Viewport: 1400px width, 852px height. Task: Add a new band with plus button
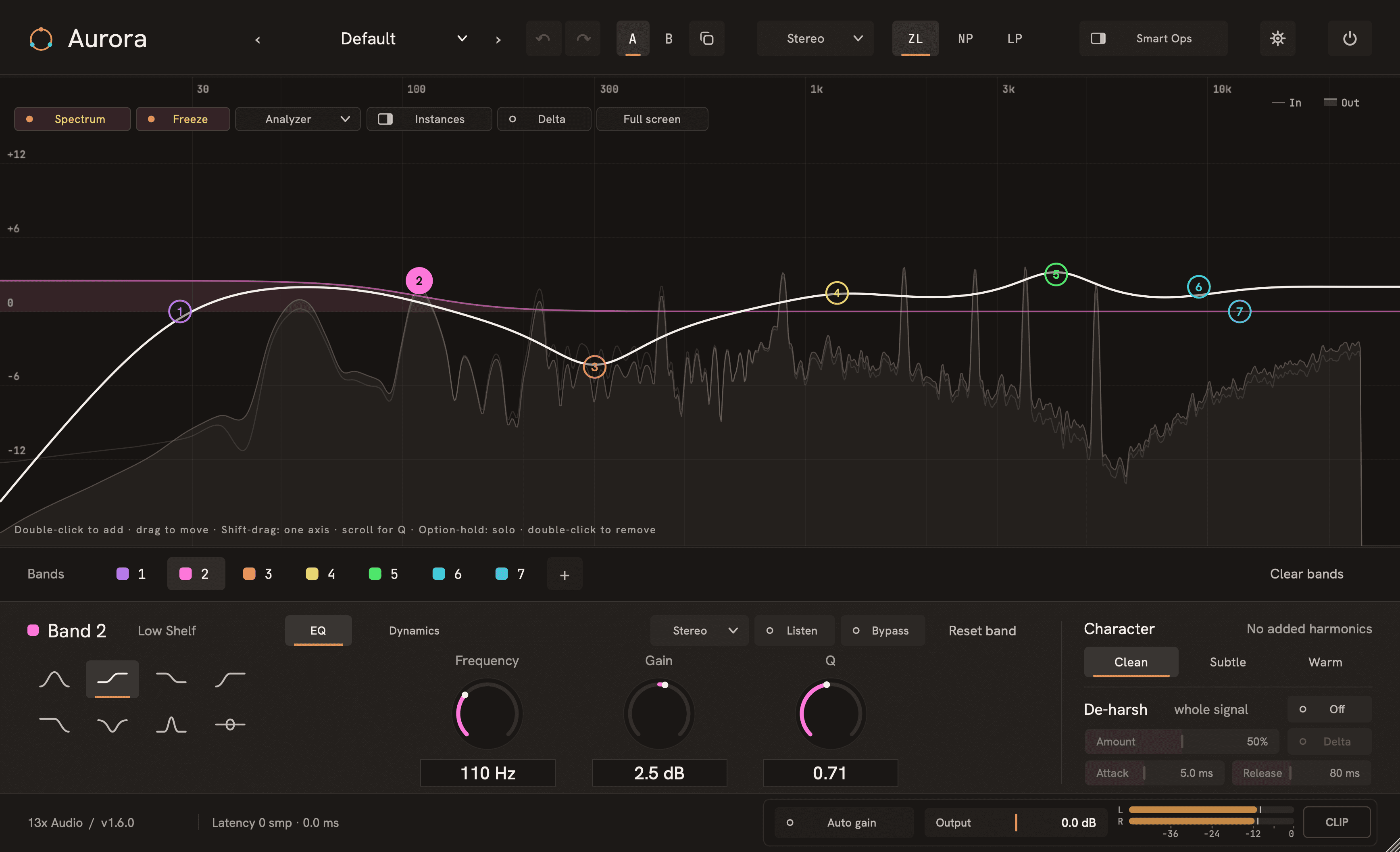pos(564,574)
